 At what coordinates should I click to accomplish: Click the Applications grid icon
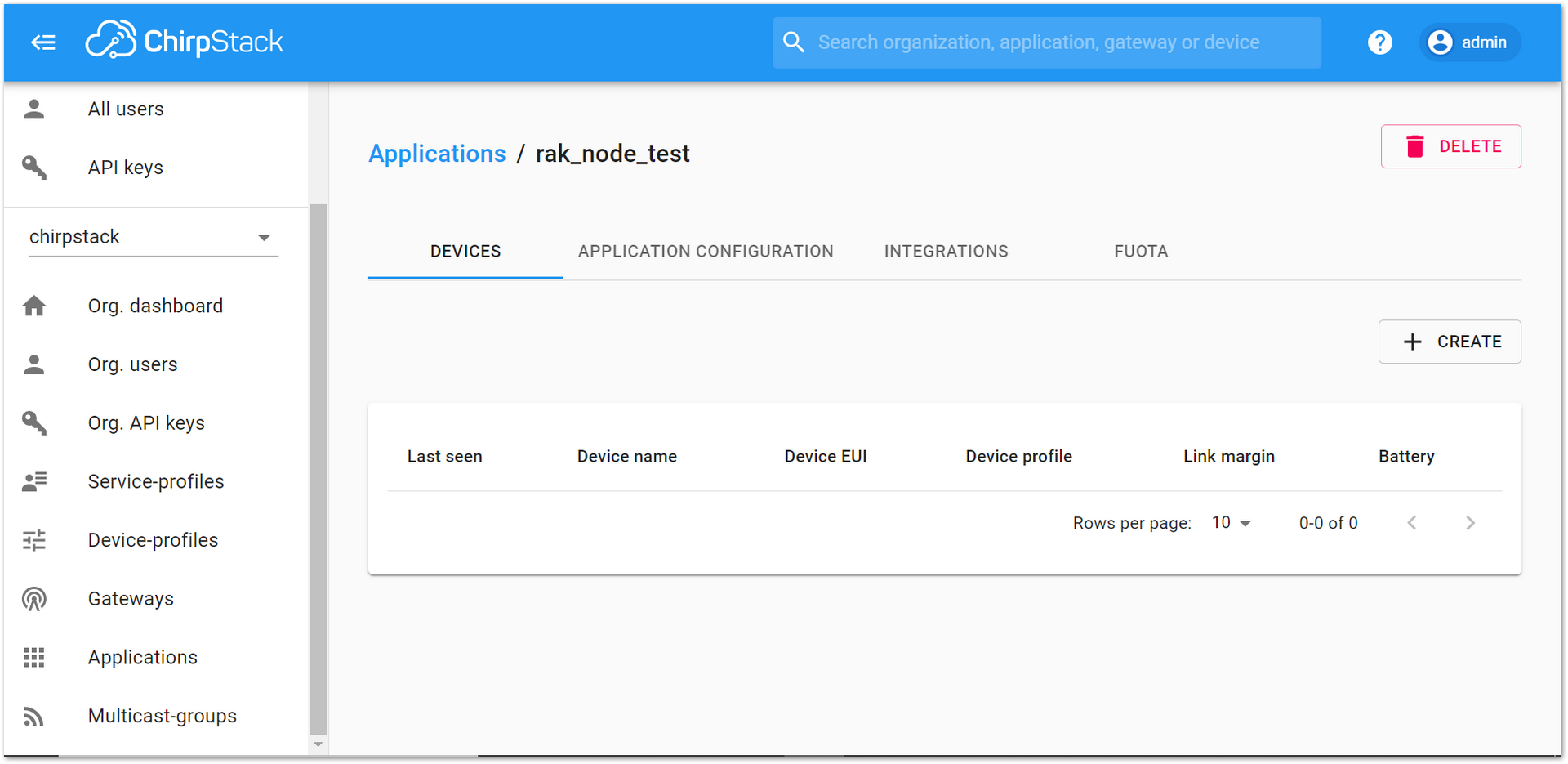(x=34, y=658)
